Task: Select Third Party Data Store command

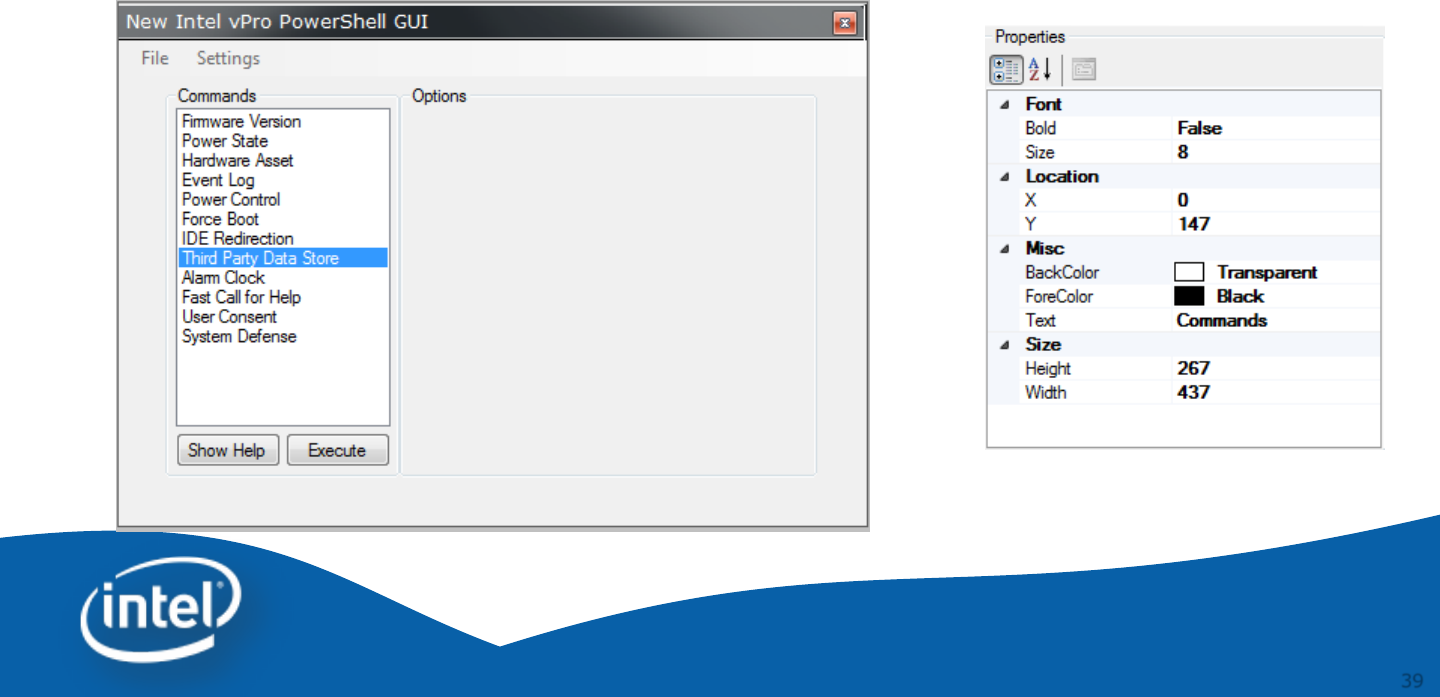Action: coord(283,258)
